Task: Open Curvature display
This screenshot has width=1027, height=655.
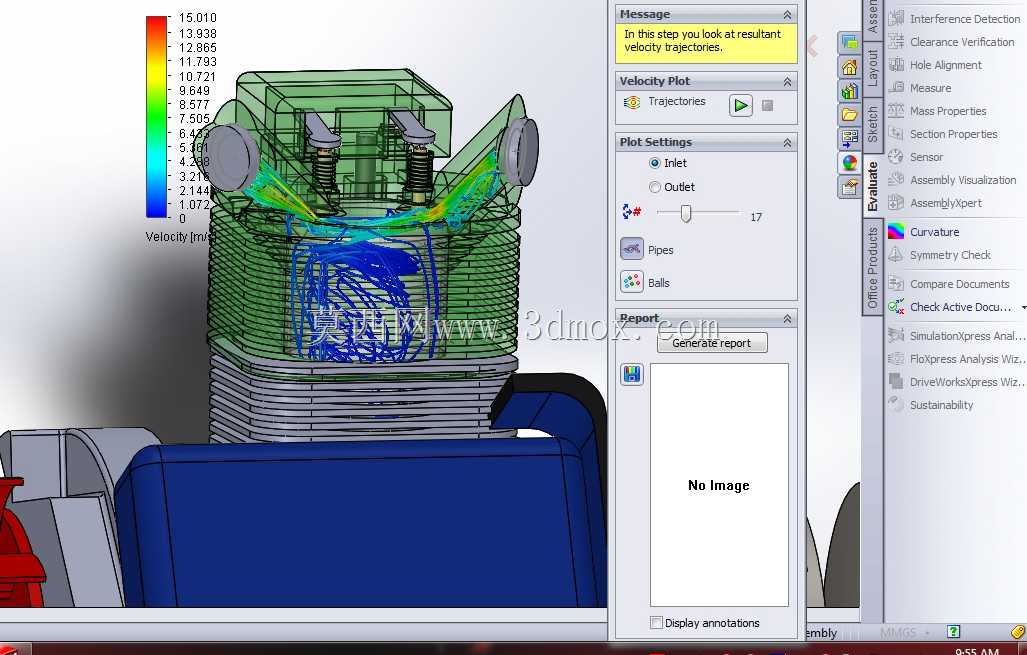Action: tap(924, 232)
